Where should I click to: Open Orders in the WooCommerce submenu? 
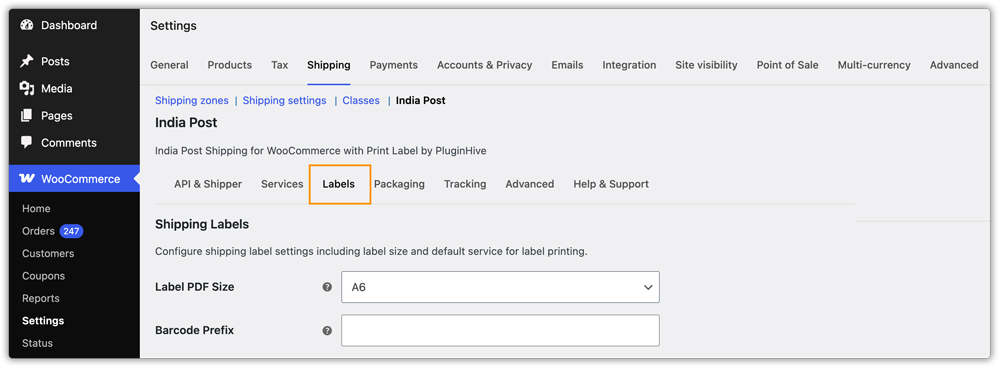[38, 231]
